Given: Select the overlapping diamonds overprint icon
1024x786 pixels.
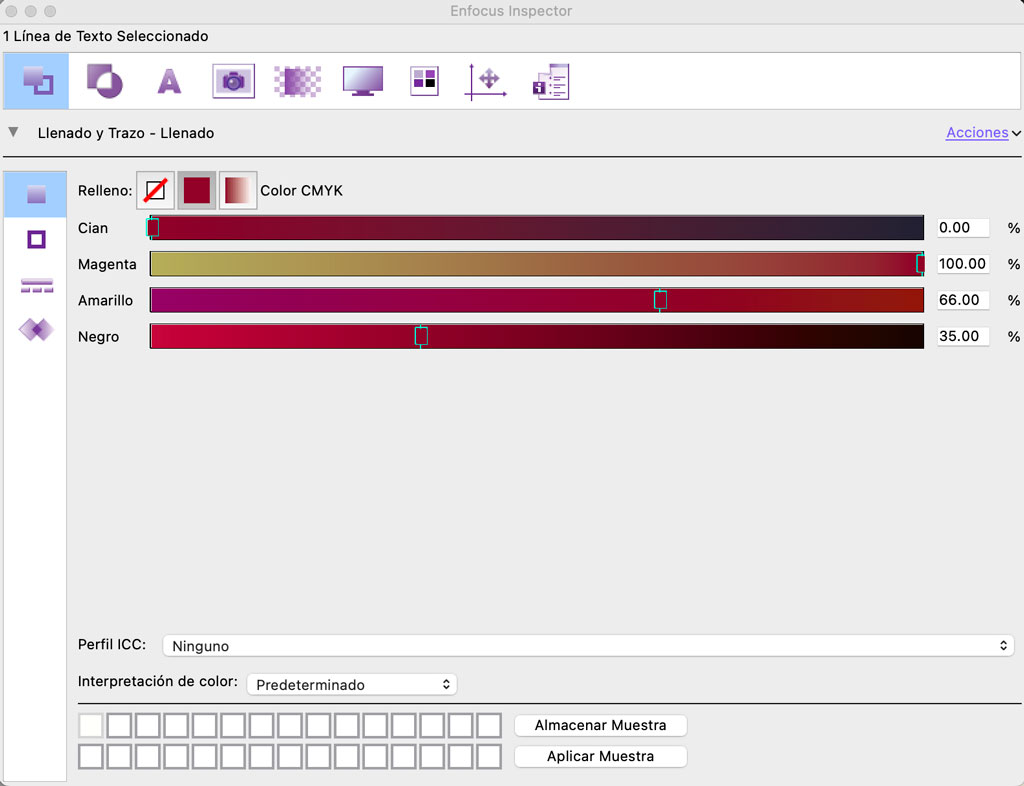Looking at the screenshot, I should click(37, 330).
